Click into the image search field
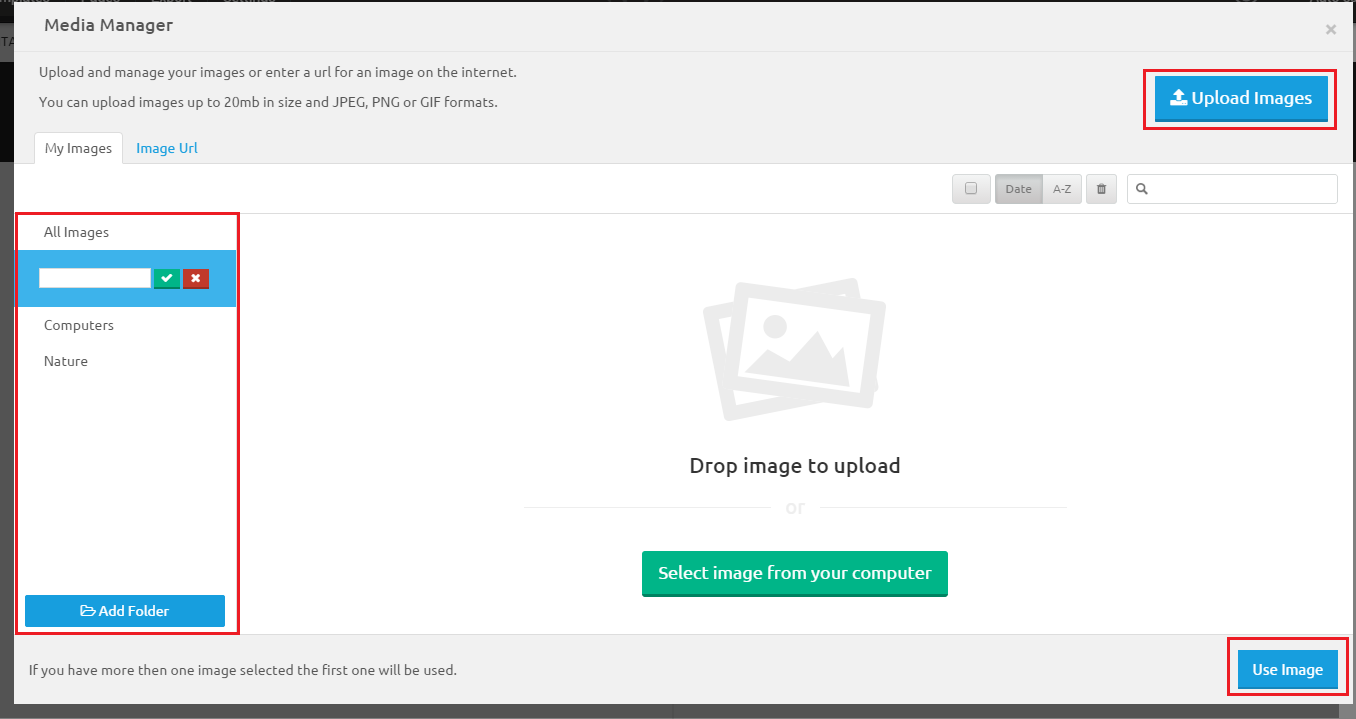The height and width of the screenshot is (719, 1356). 1242,189
